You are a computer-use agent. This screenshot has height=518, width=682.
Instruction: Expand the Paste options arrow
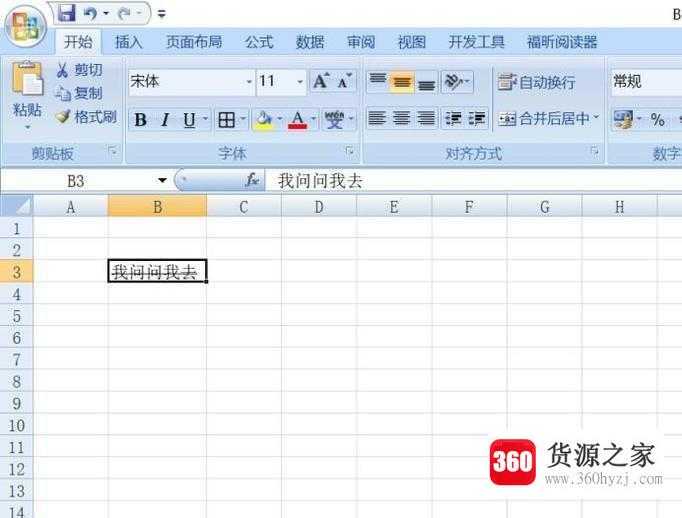click(27, 127)
